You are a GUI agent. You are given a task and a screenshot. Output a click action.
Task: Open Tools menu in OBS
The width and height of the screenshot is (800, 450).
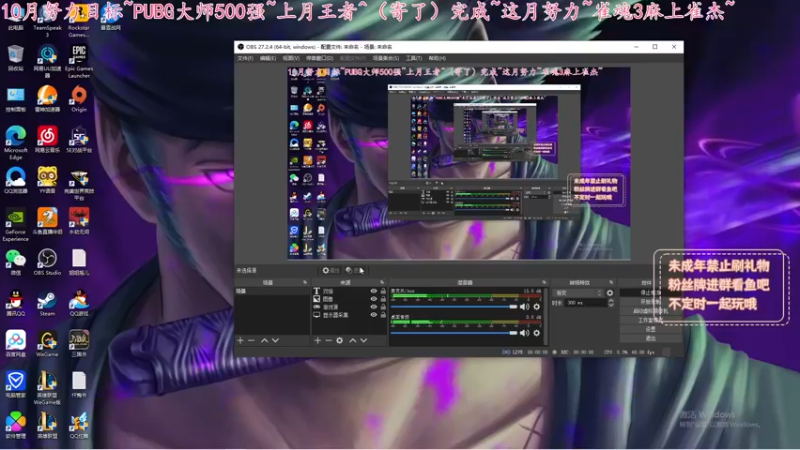pos(414,58)
